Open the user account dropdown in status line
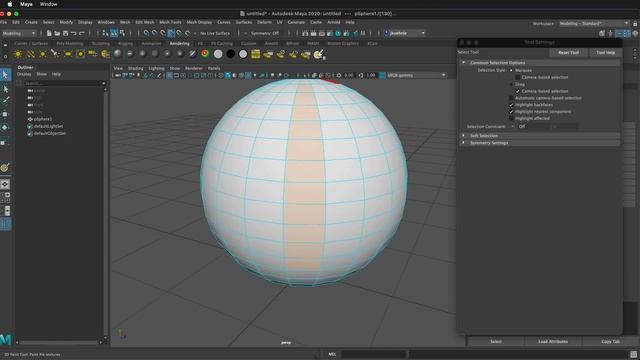 [x=404, y=33]
